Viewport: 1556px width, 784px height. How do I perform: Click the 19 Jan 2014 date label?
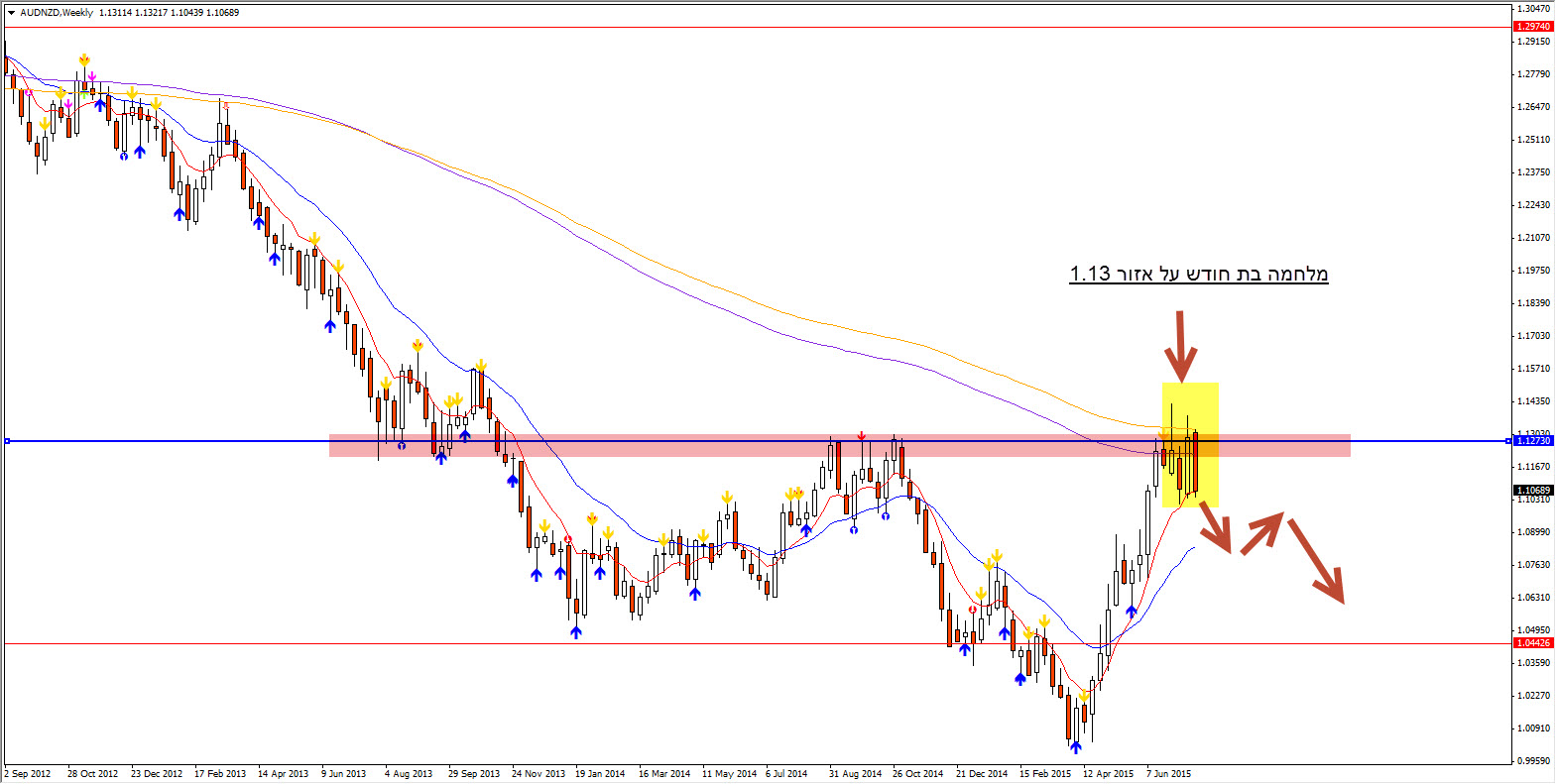point(600,773)
